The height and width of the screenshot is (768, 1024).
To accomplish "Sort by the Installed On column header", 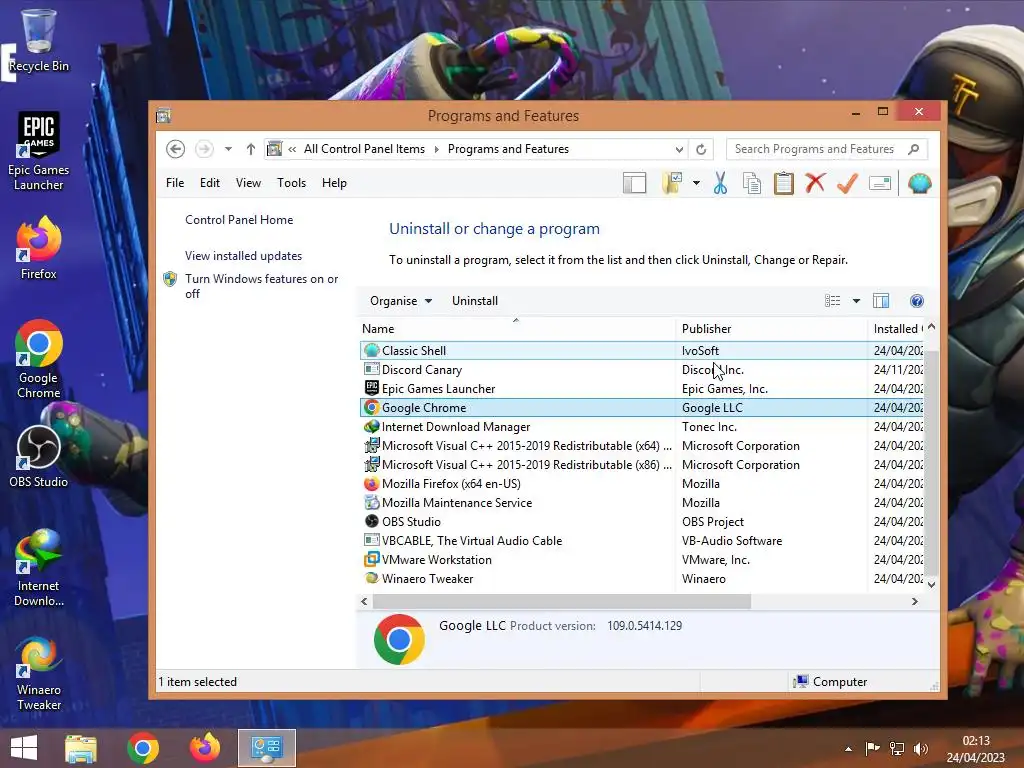I will (x=896, y=329).
